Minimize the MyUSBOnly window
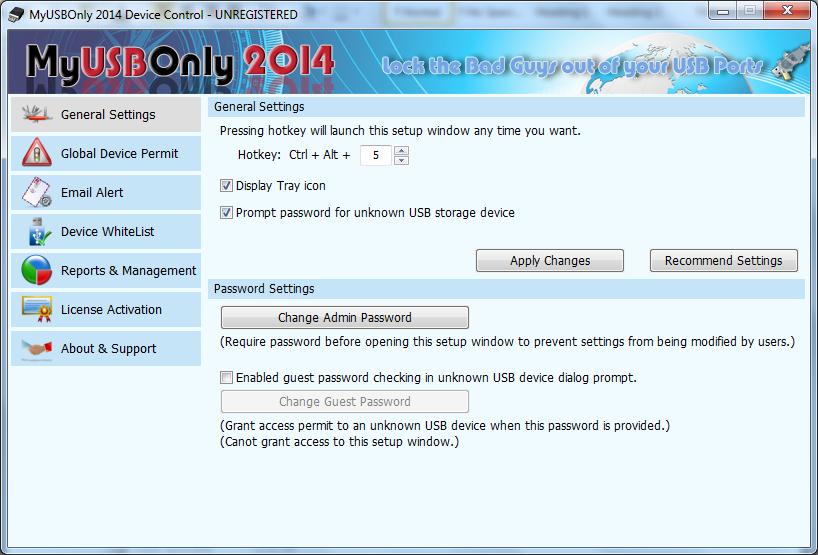 723,10
